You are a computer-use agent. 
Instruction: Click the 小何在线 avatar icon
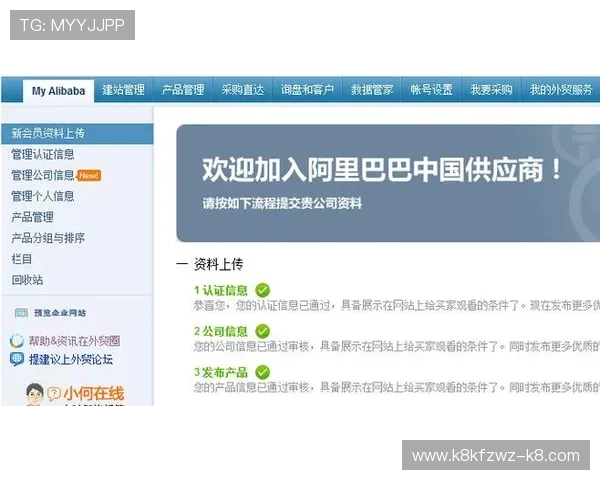pos(34,394)
